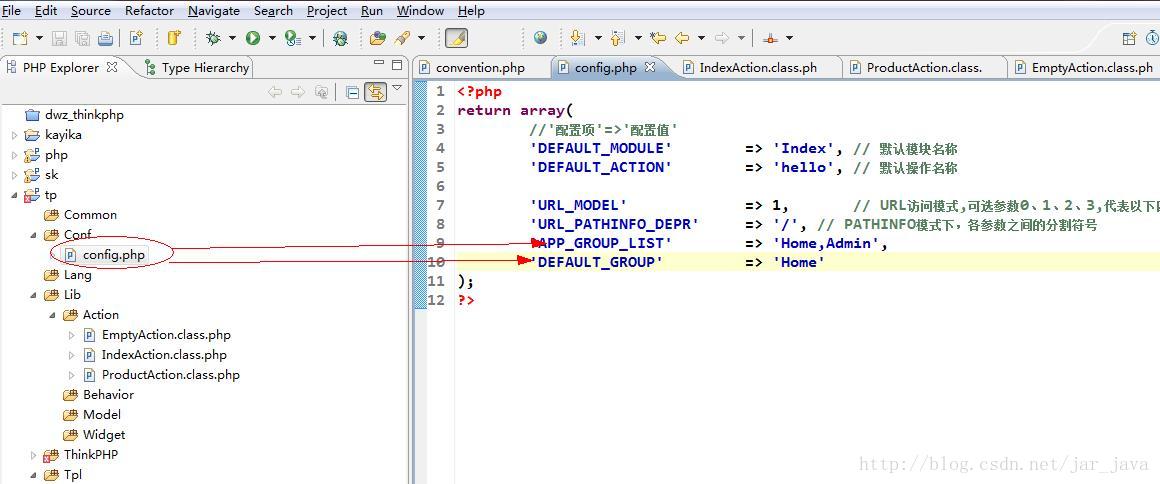Close the config.php editor tab
This screenshot has height=484, width=1160.
coord(650,67)
